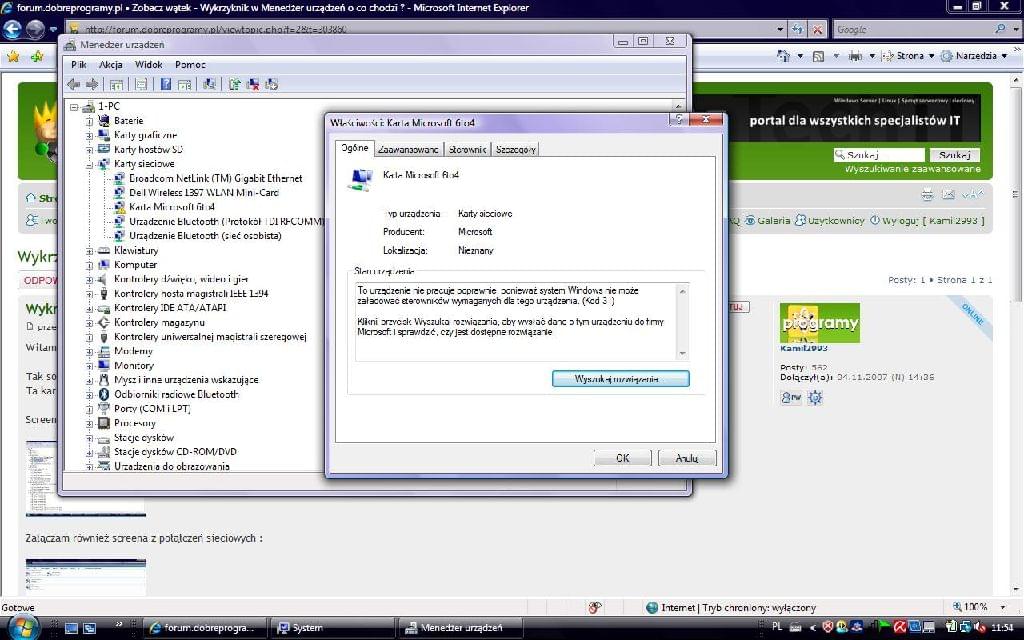1024x640 pixels.
Task: Go back in Internet Explorer
Action: pos(12,29)
